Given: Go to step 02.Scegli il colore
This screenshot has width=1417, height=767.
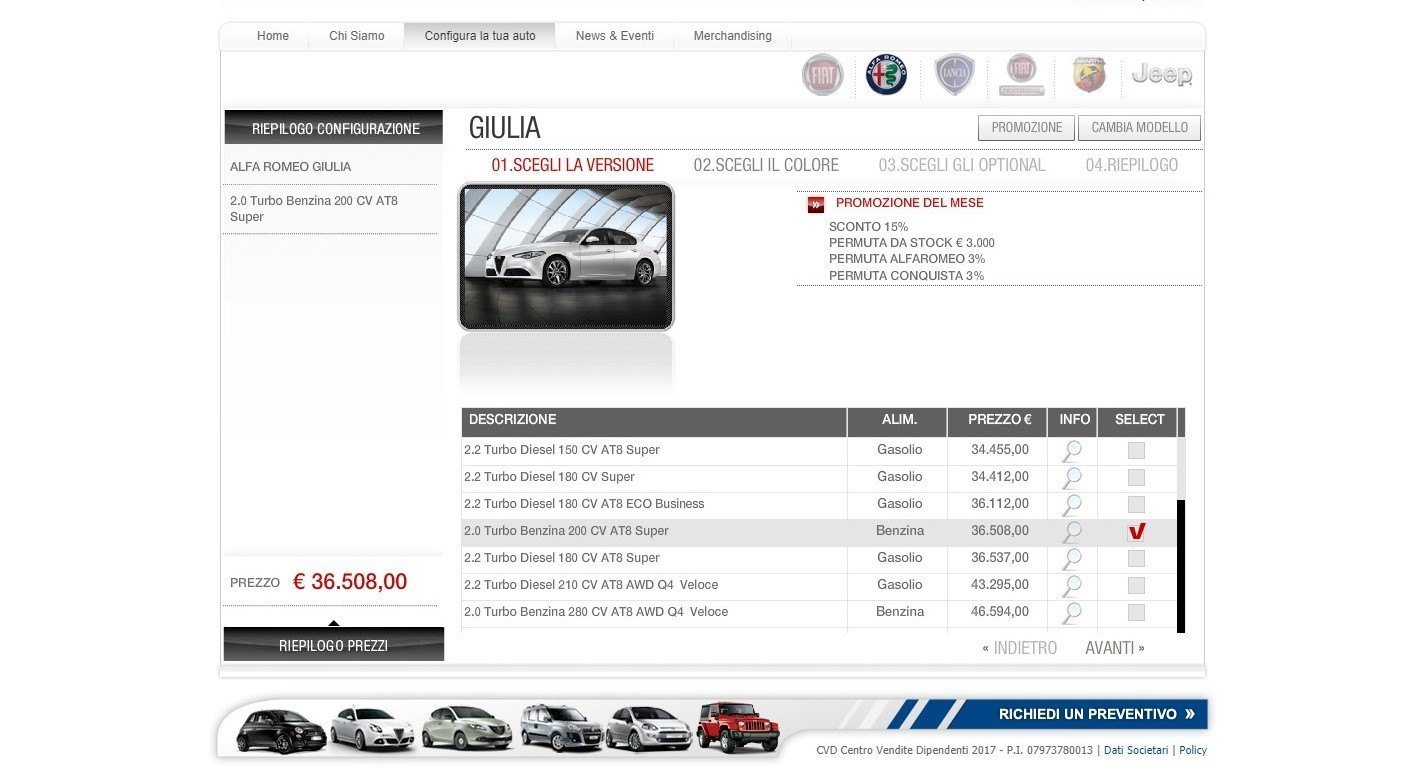Looking at the screenshot, I should [766, 166].
